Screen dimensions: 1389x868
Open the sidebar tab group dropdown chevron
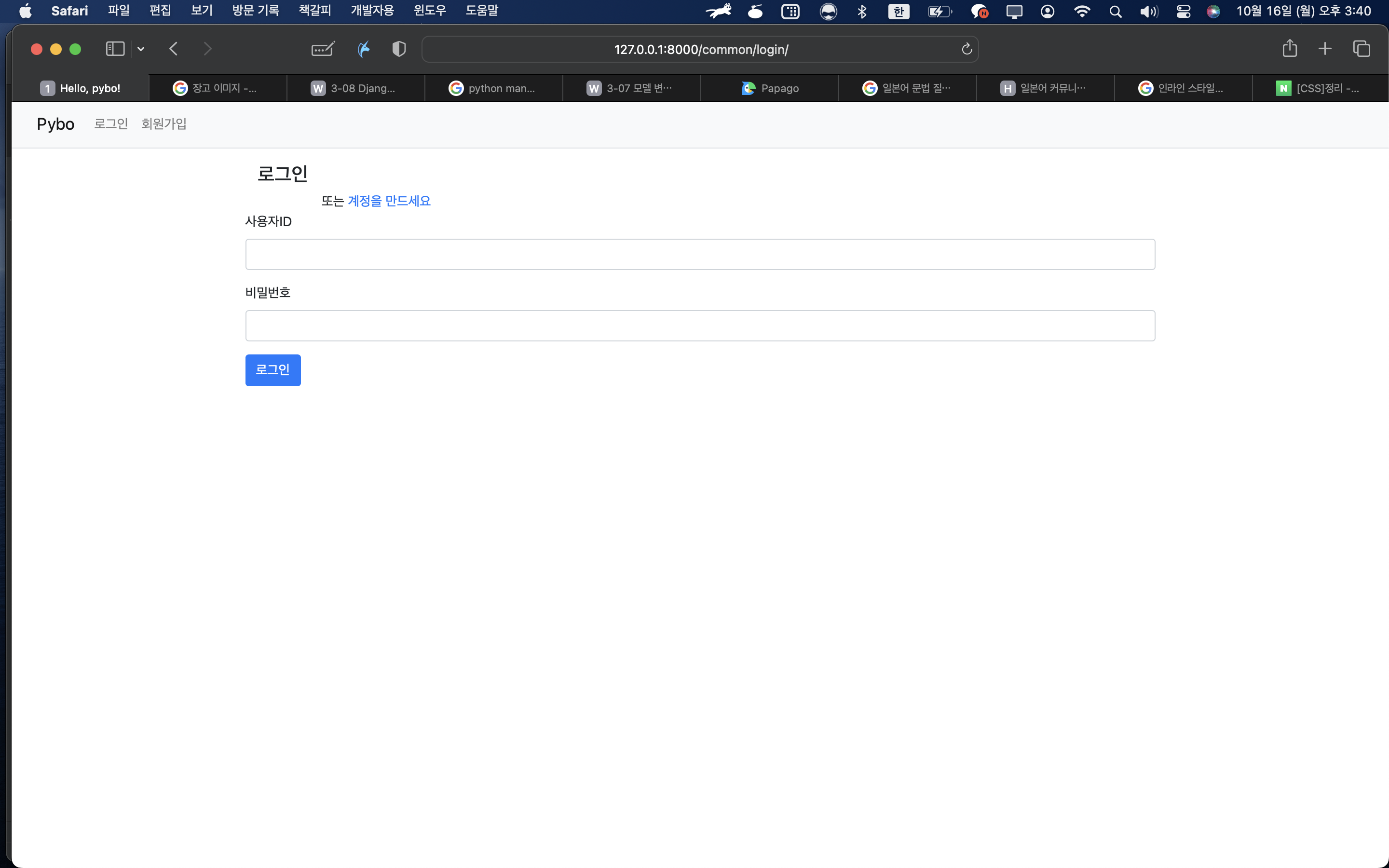click(x=141, y=49)
